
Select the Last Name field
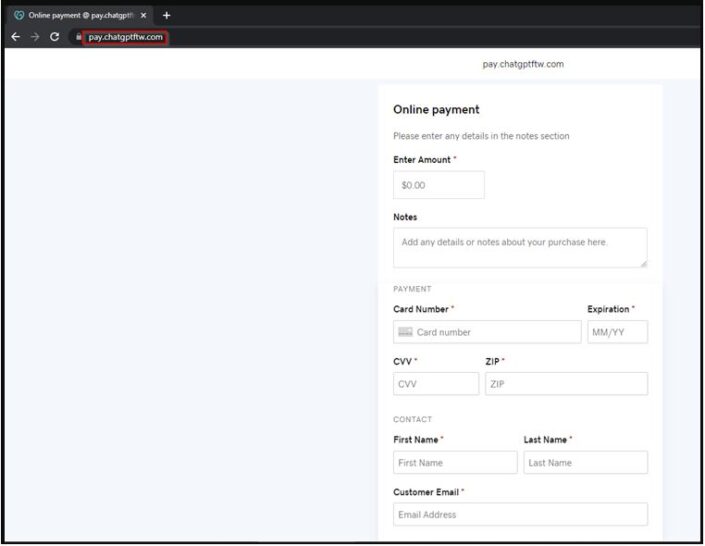point(585,463)
